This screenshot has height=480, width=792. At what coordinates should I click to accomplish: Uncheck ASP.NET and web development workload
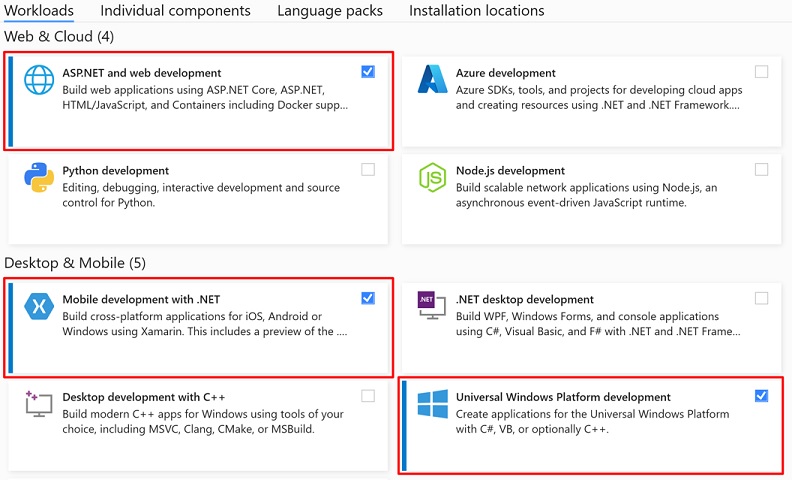(368, 72)
